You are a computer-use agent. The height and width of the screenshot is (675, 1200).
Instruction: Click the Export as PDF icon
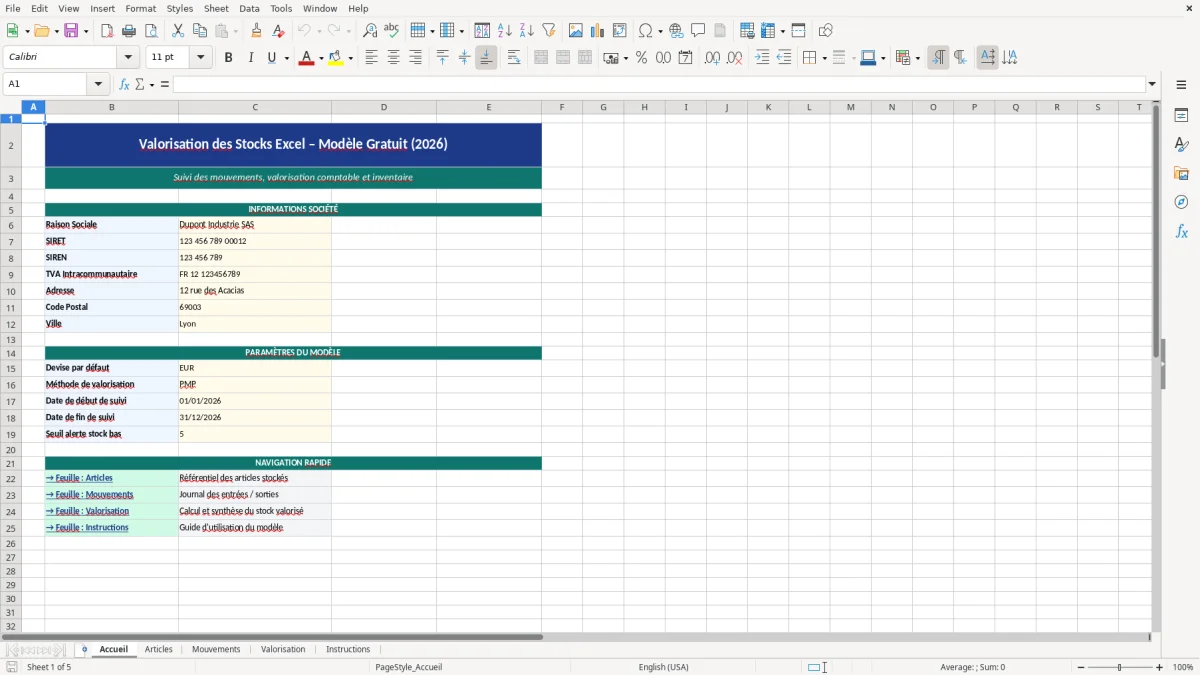click(107, 31)
